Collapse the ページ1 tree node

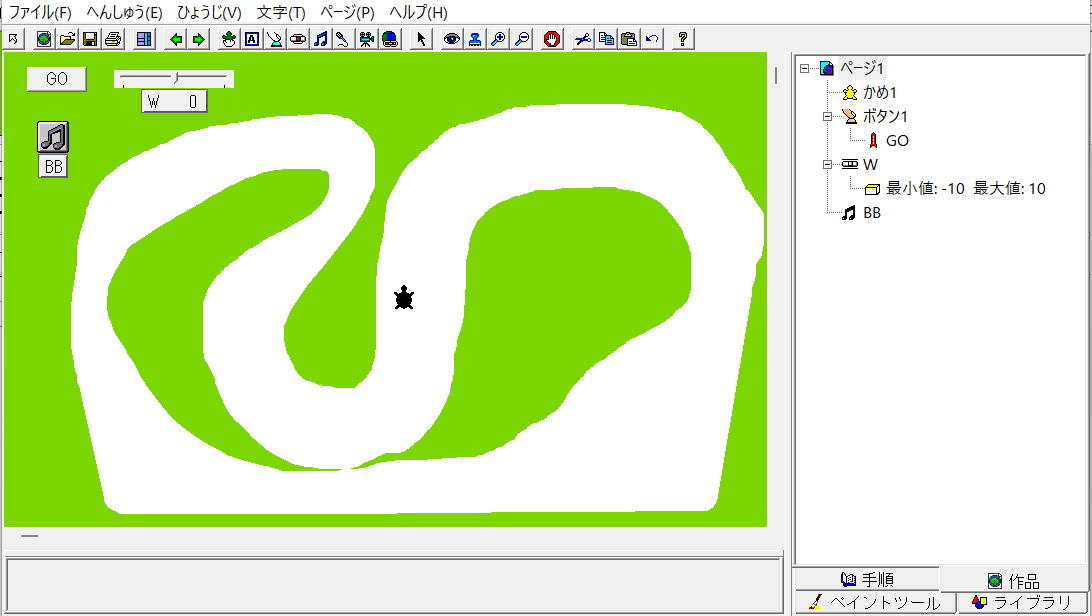pyautogui.click(x=804, y=68)
